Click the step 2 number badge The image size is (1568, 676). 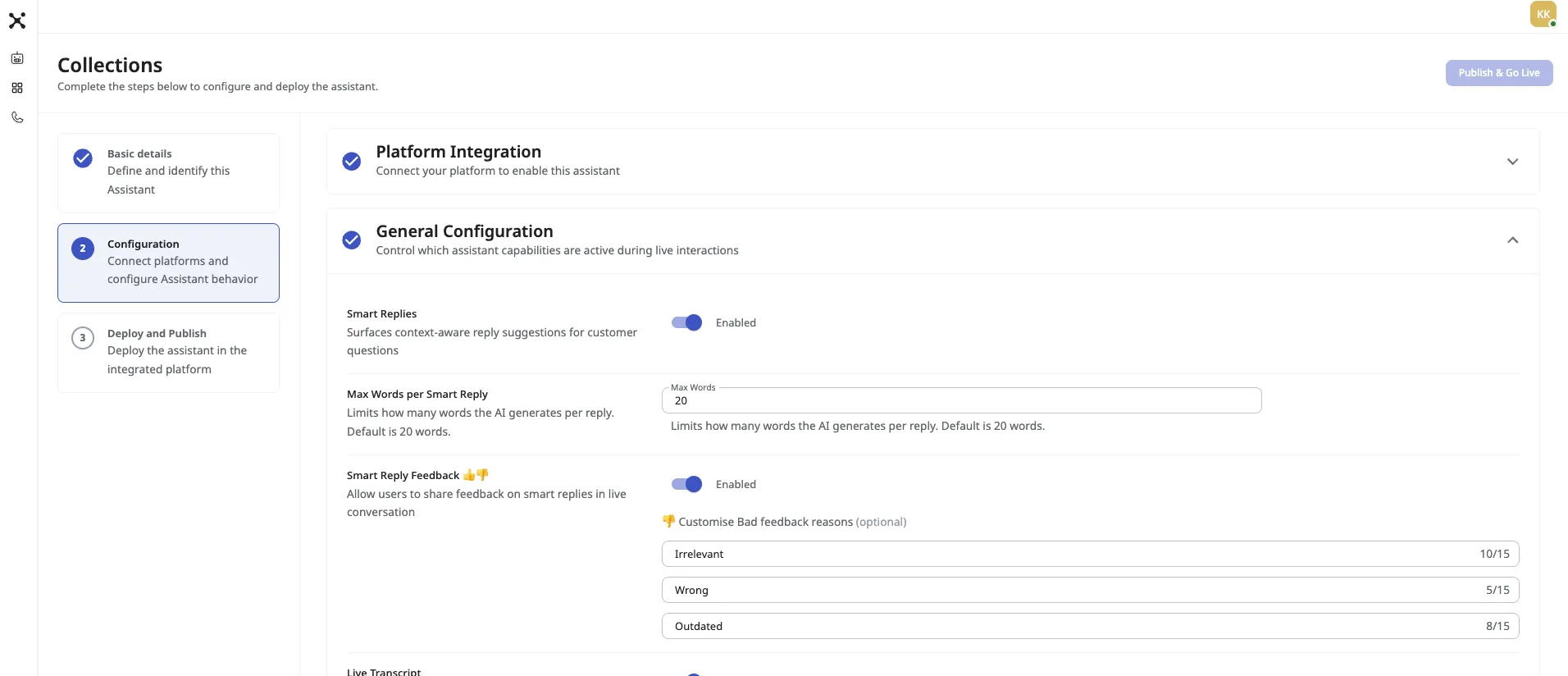(x=83, y=249)
